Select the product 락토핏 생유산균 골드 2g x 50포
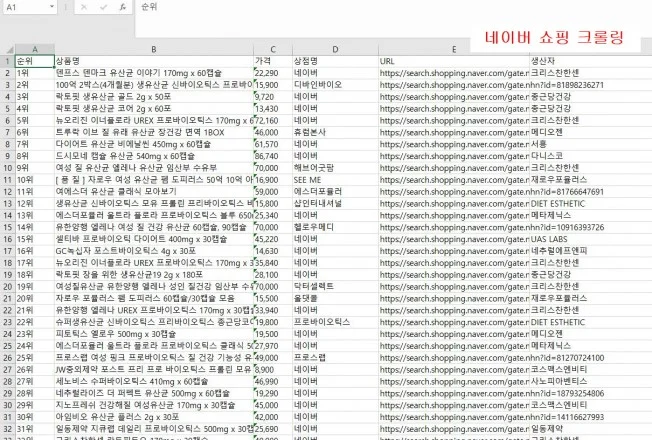Viewport: 652px width, 440px height. [x=154, y=97]
